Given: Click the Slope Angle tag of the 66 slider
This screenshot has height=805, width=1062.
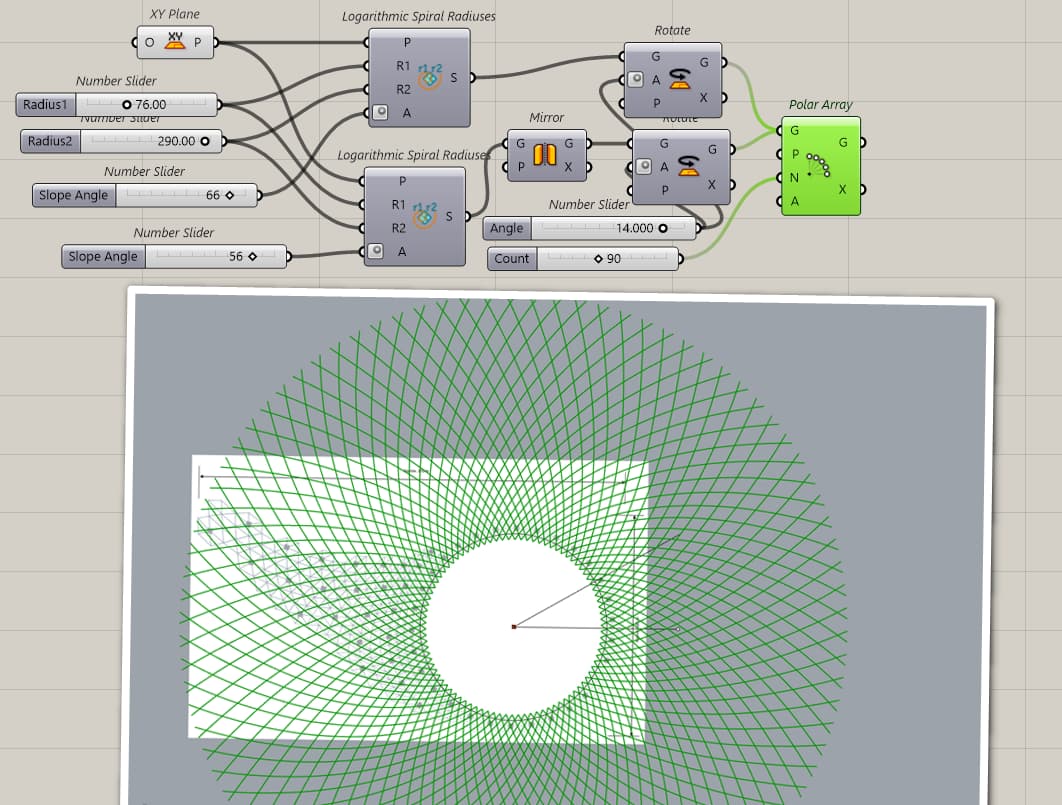Looking at the screenshot, I should pyautogui.click(x=72, y=195).
